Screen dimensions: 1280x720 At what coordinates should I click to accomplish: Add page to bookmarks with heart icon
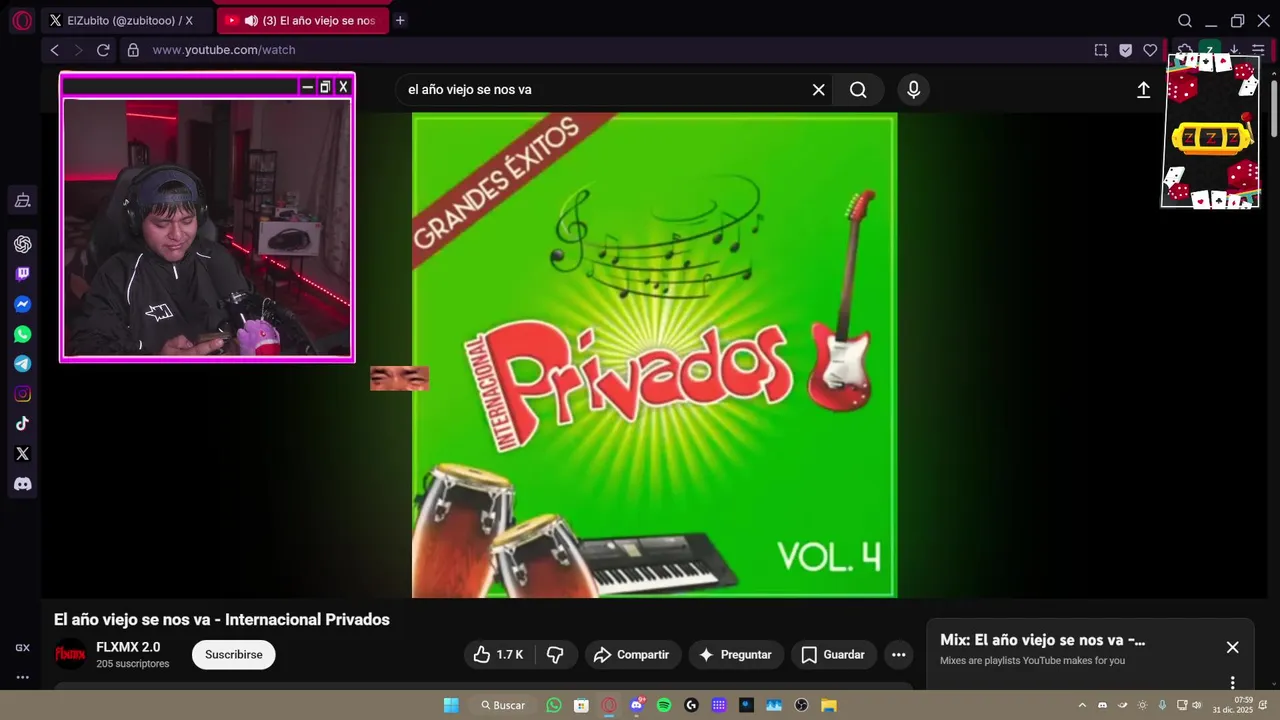1150,50
